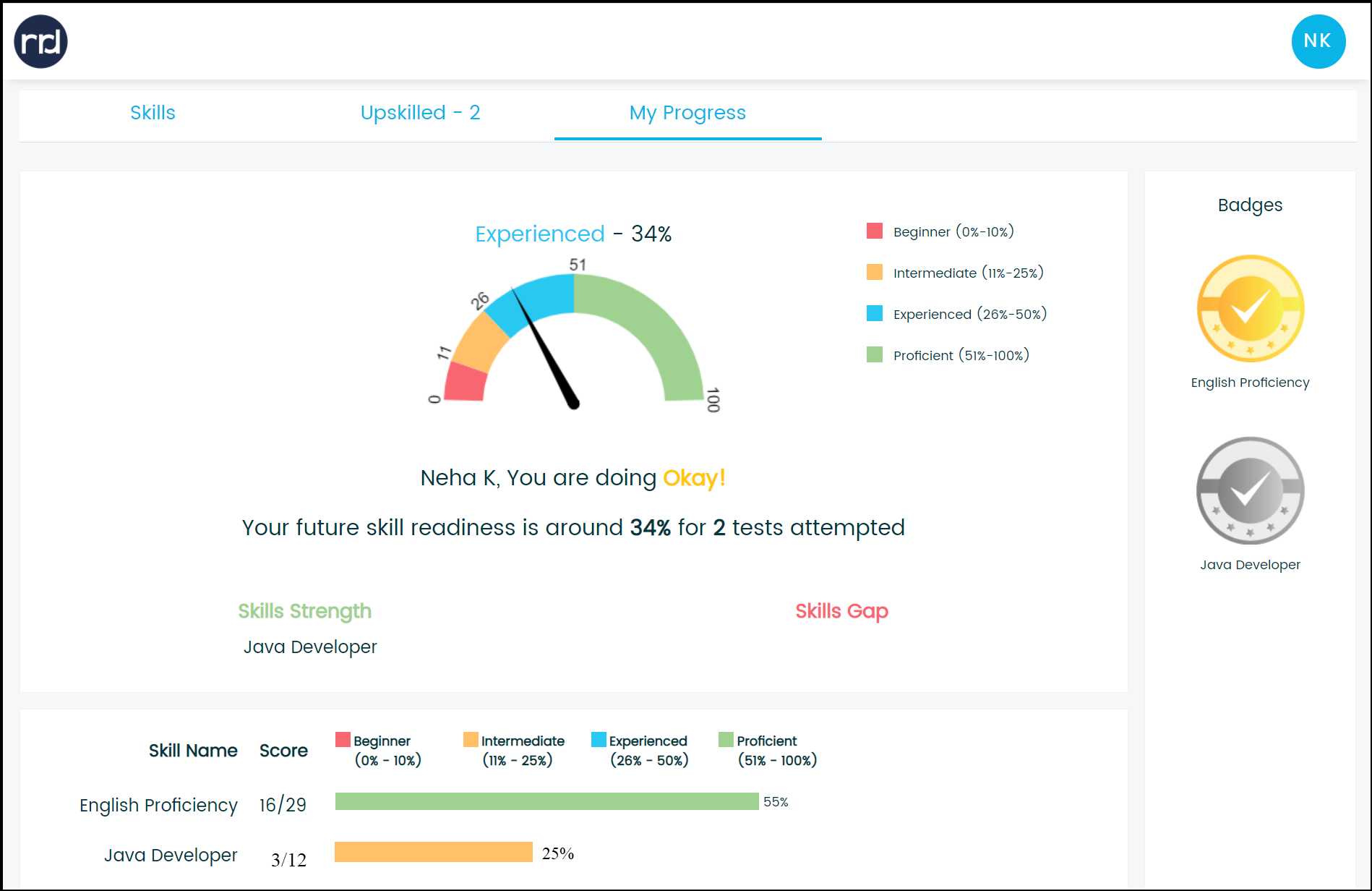Click the orange Java Developer progress bar
Image resolution: width=1372 pixels, height=891 pixels.
[434, 852]
